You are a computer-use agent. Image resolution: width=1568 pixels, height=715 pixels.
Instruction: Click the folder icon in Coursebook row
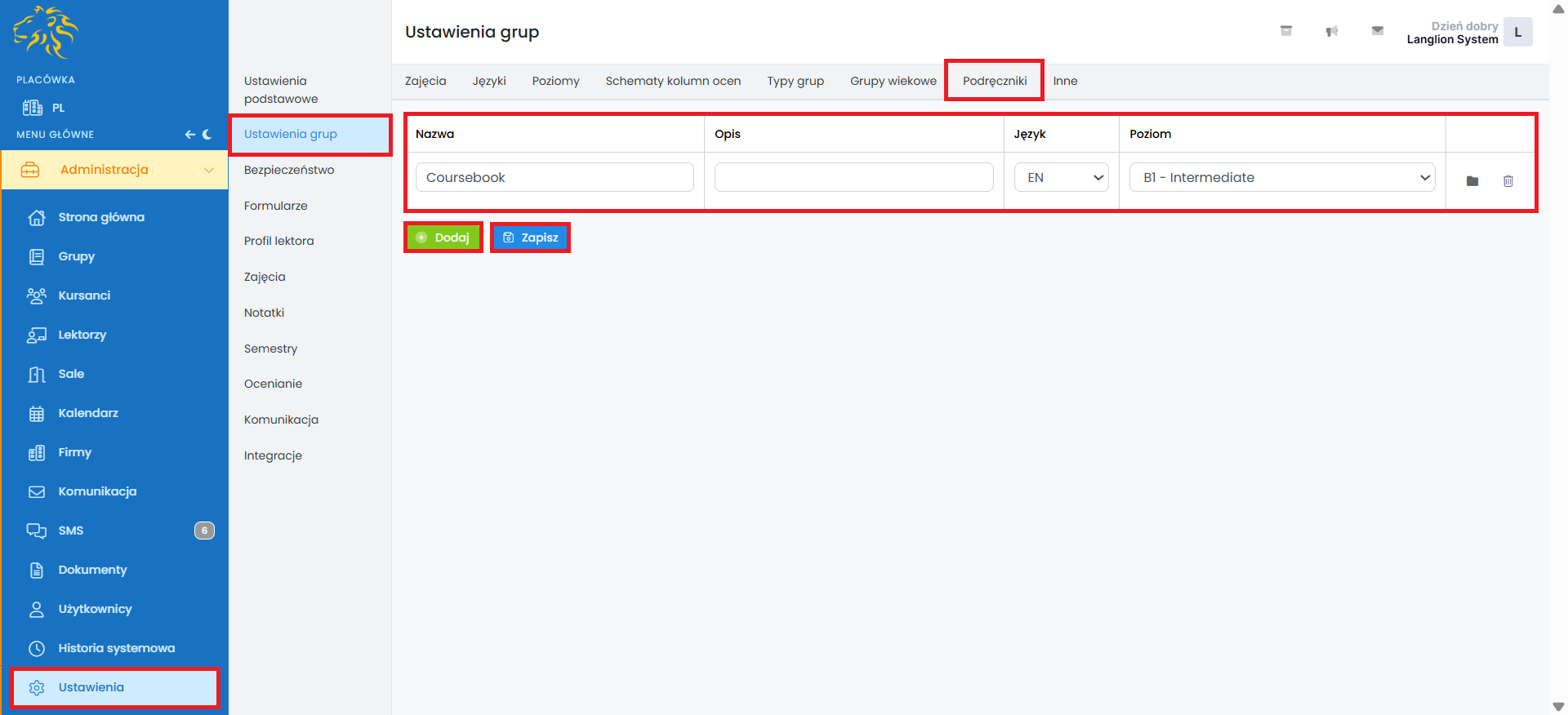(1472, 181)
